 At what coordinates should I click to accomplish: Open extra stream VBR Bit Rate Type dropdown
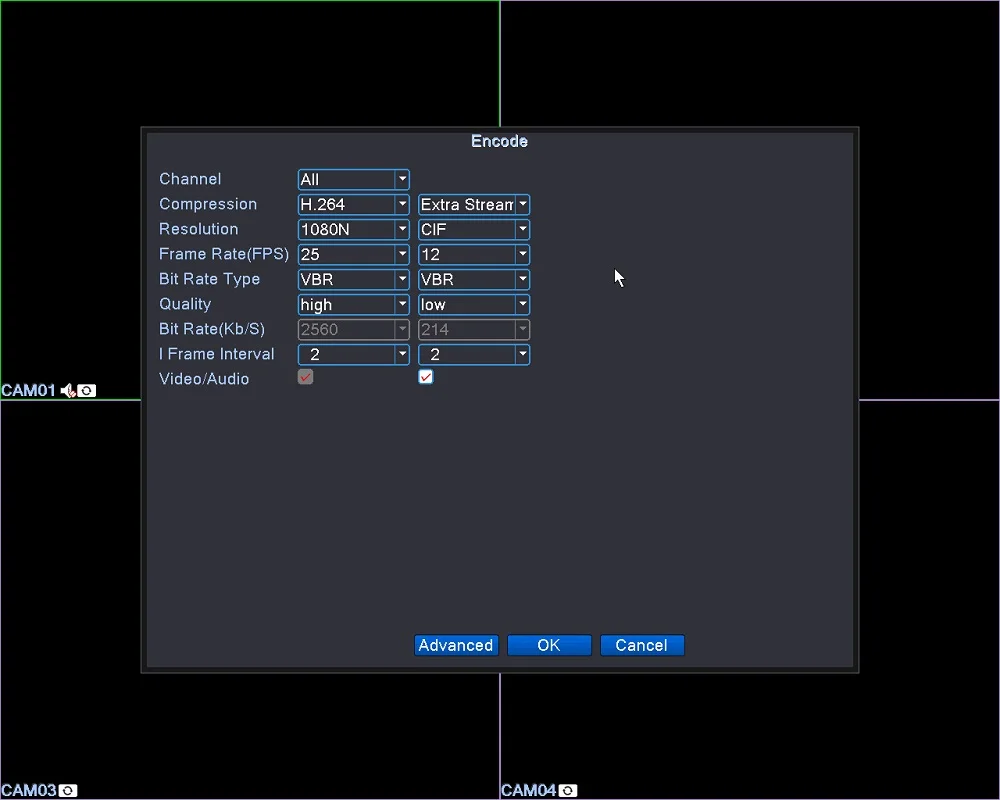(x=474, y=279)
